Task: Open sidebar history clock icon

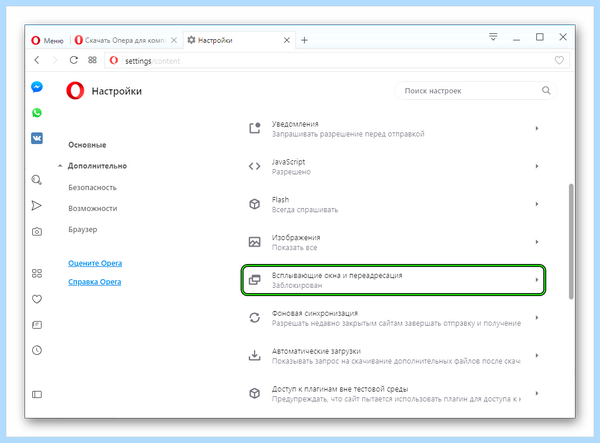Action: [x=37, y=350]
